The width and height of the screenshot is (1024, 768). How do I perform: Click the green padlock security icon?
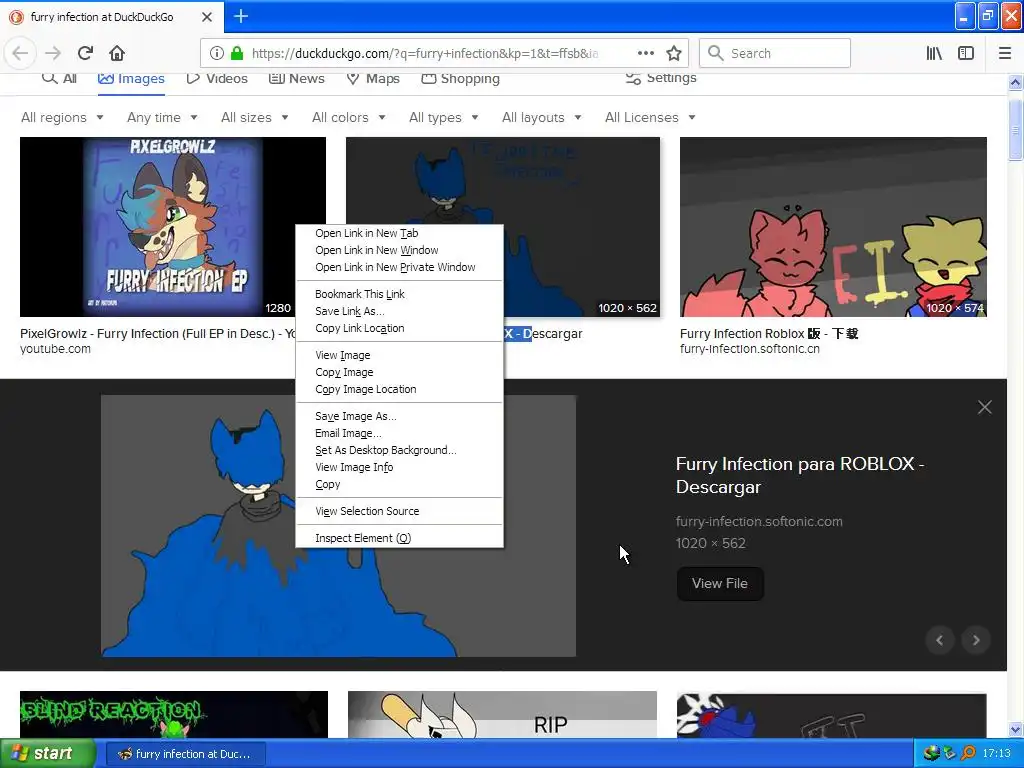(237, 53)
